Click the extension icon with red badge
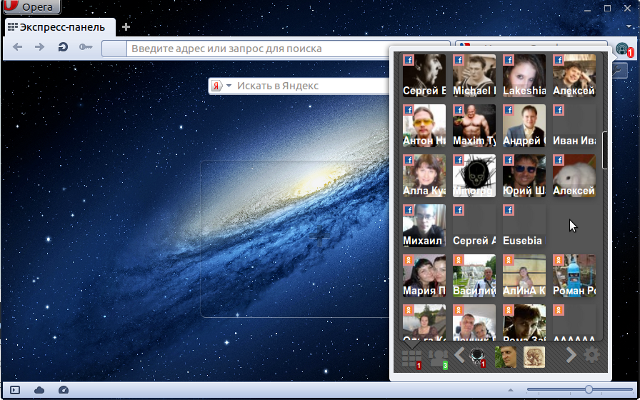This screenshot has height=400, width=640. pyautogui.click(x=623, y=49)
